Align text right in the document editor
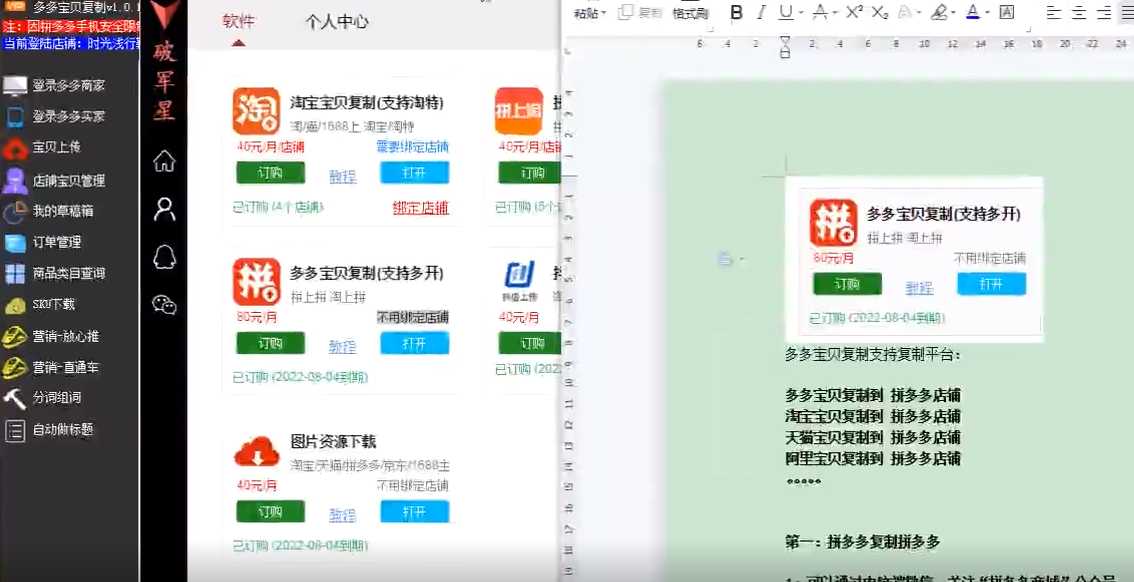The image size is (1134, 582). tap(1104, 12)
